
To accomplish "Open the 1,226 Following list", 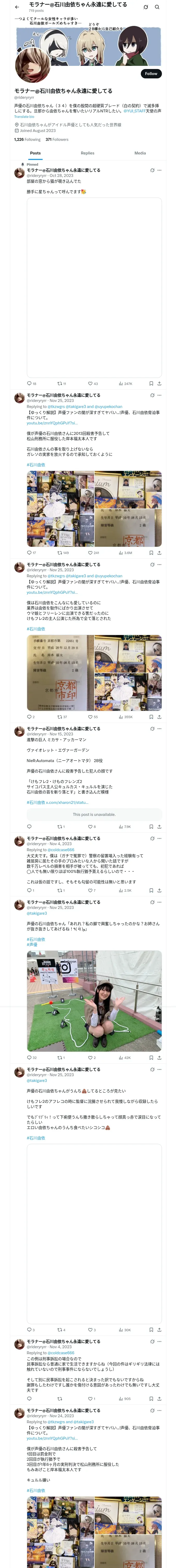I will (x=27, y=139).
